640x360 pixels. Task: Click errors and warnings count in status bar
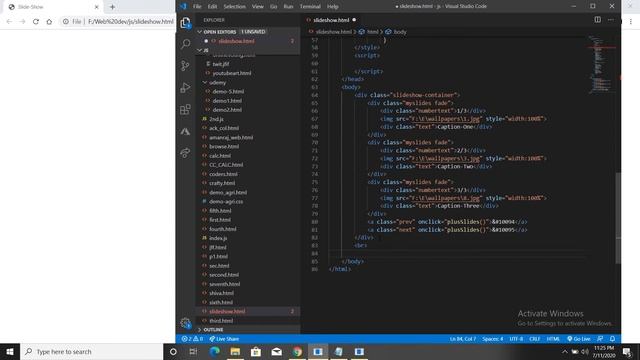pos(192,339)
